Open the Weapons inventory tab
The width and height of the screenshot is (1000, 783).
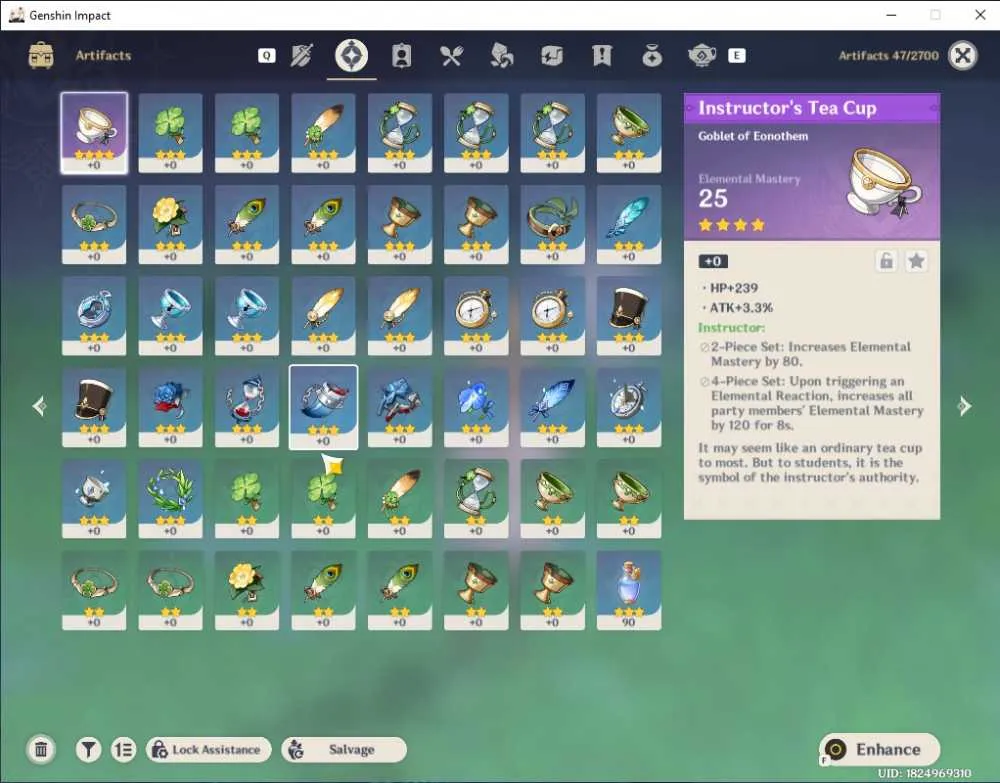tap(301, 55)
